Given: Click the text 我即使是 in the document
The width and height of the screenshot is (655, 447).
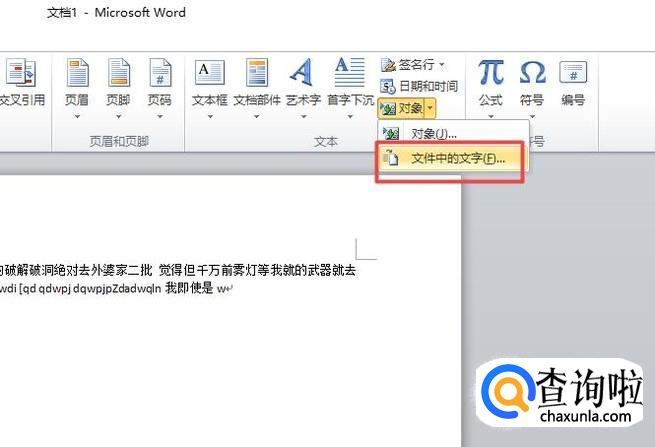Looking at the screenshot, I should [x=189, y=288].
